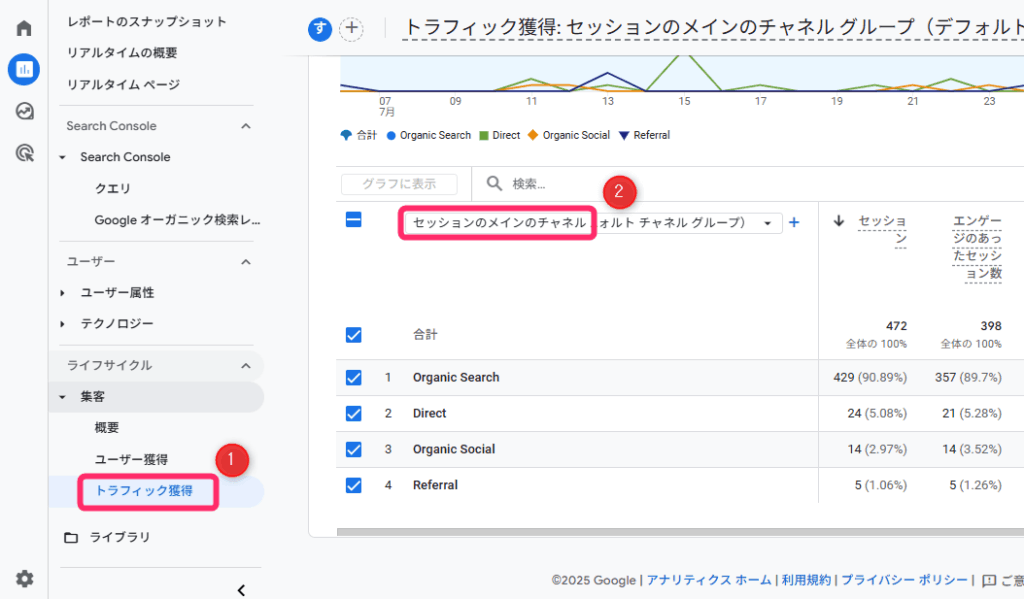The width and height of the screenshot is (1024, 599).
Task: Collapse the ライフサイクル section chevron
Action: [246, 366]
